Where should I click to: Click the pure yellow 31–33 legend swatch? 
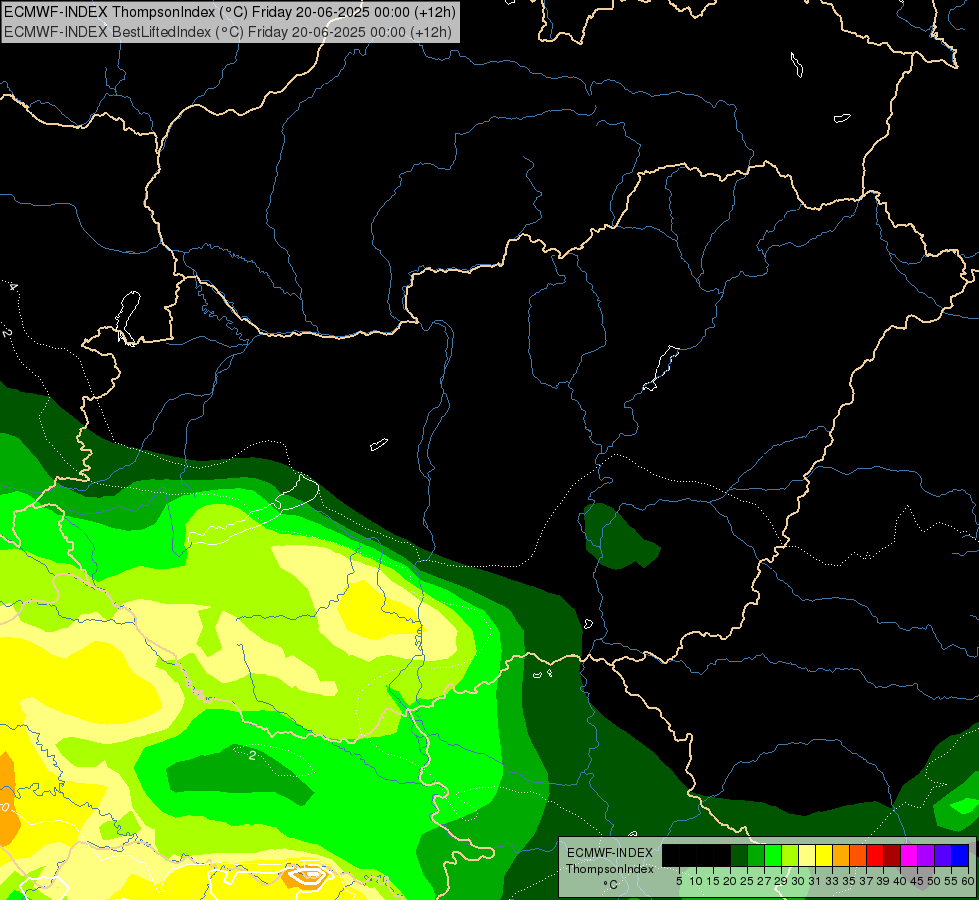point(824,855)
